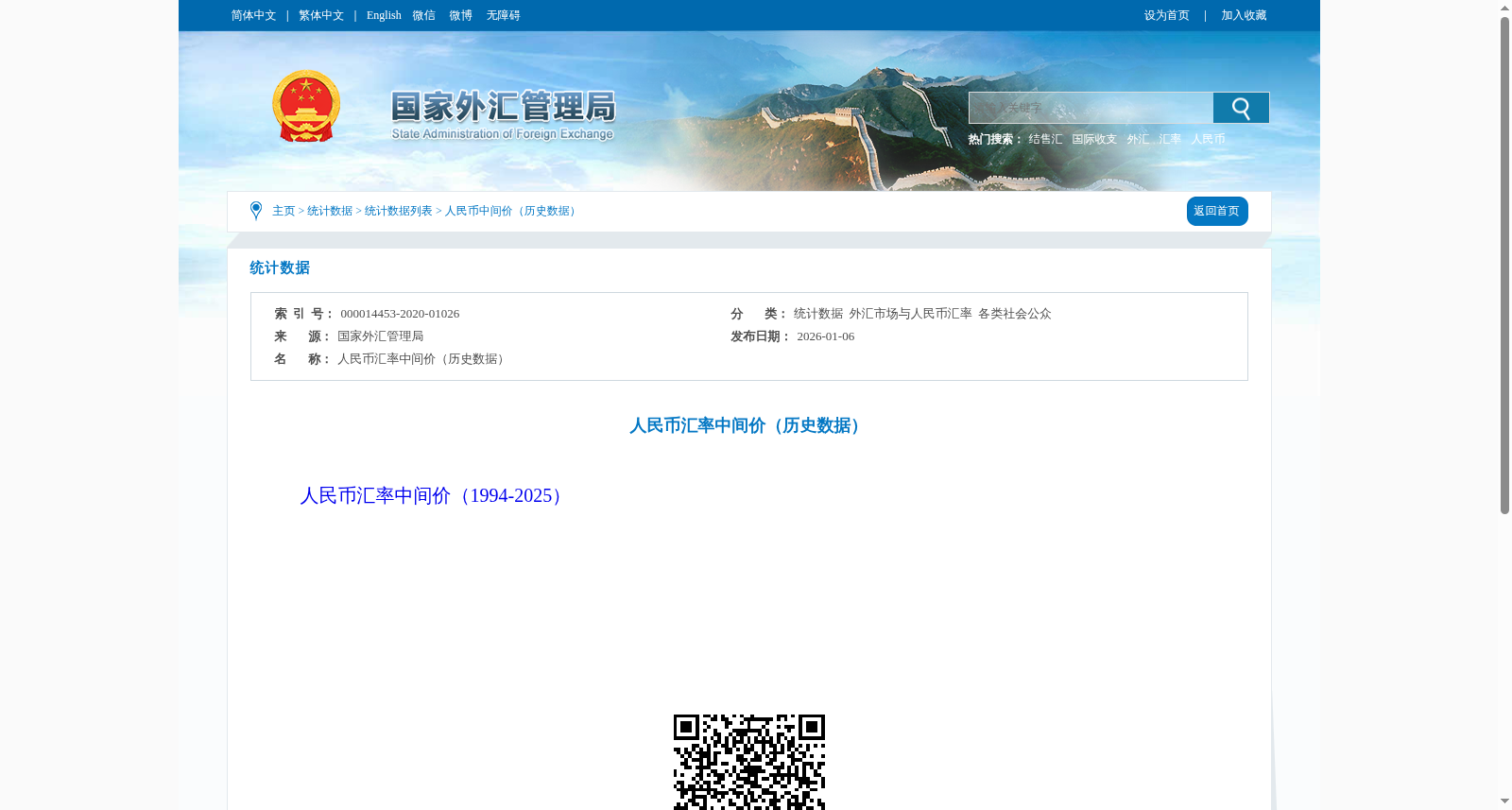Open the 微信 link
Screen dimensions: 1512x810
coord(423,15)
